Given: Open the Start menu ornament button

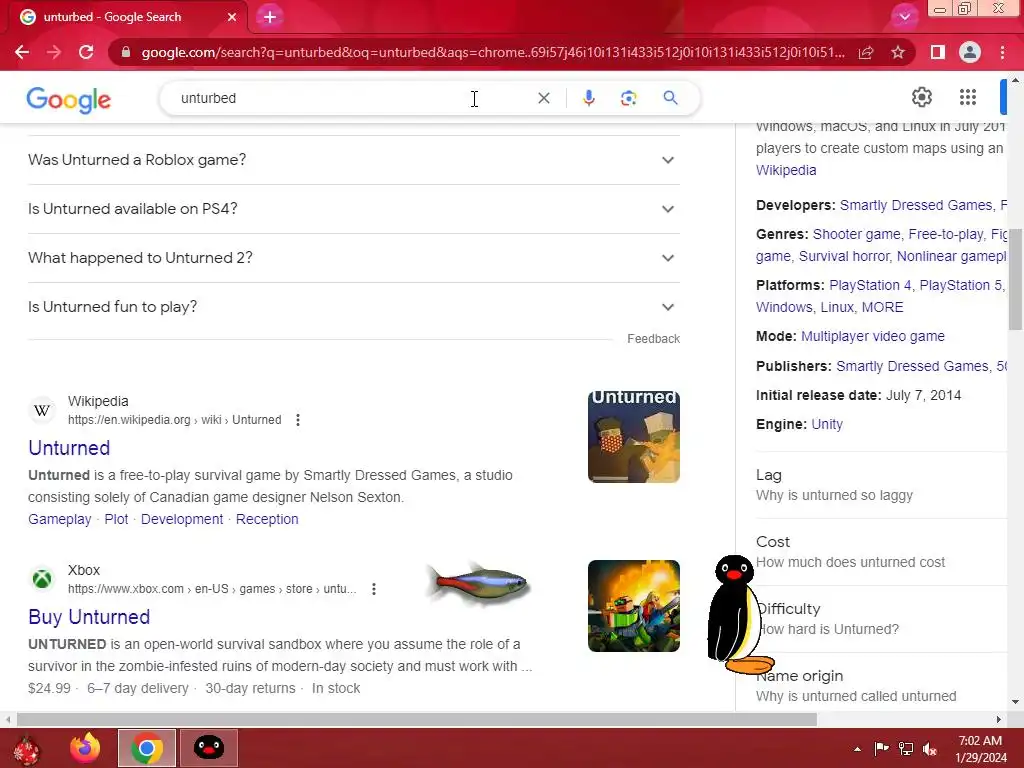Looking at the screenshot, I should (26, 749).
